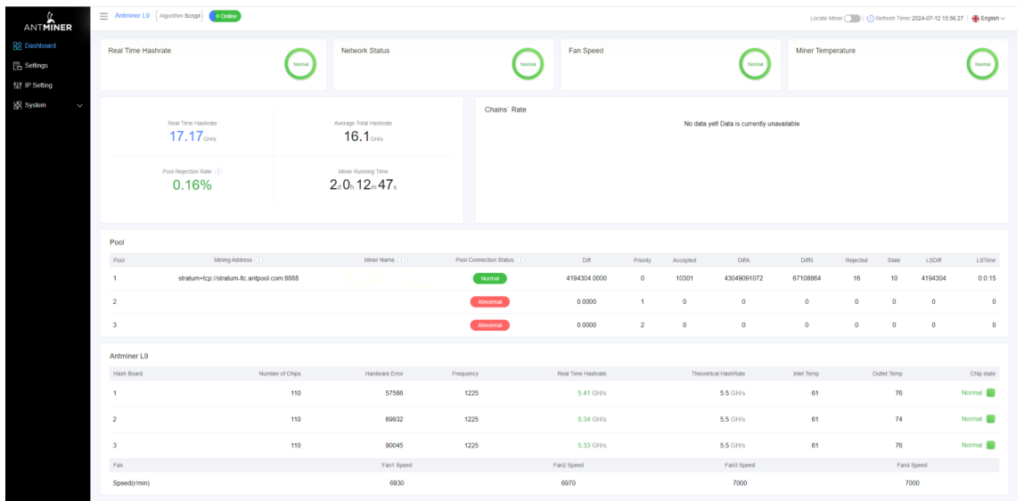
Task: Click the Antminer logo
Action: point(48,23)
